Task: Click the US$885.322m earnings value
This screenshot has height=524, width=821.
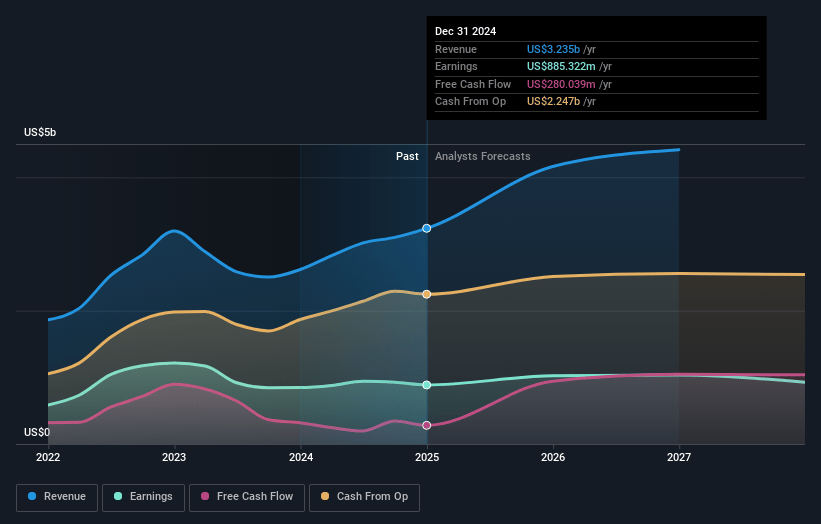Action: click(561, 66)
